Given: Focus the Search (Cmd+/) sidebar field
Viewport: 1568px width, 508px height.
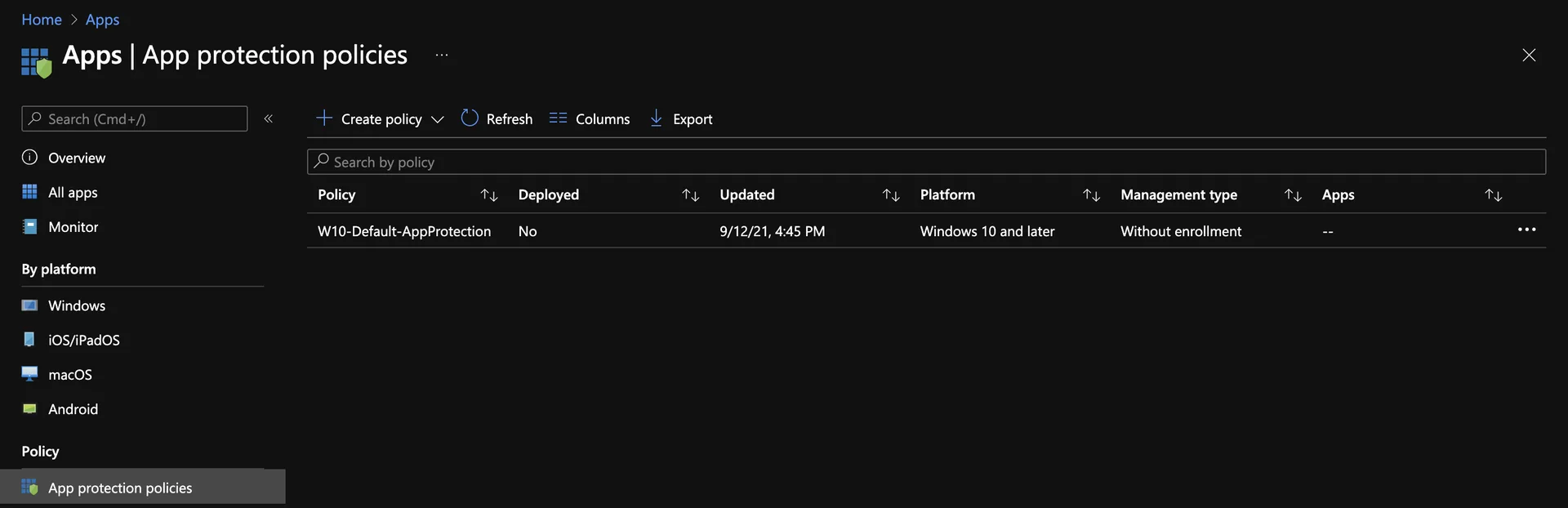Looking at the screenshot, I should pyautogui.click(x=135, y=118).
